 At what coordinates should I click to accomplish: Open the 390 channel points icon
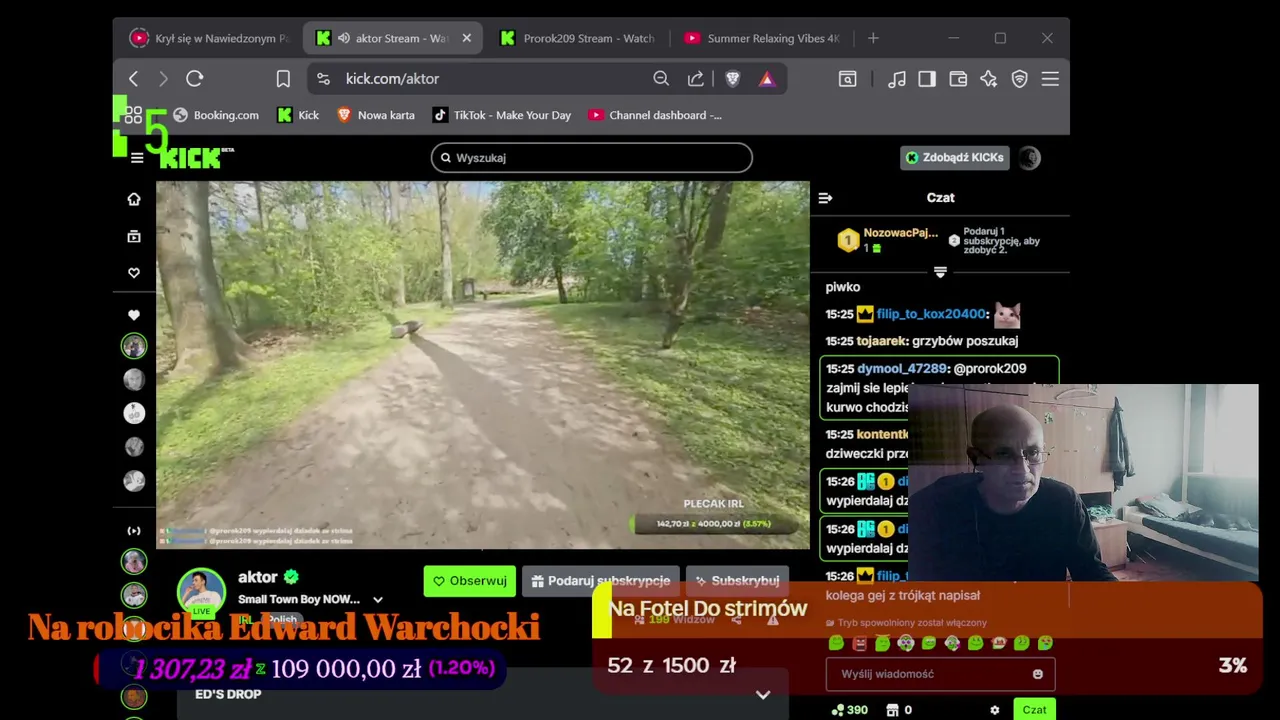coord(850,710)
